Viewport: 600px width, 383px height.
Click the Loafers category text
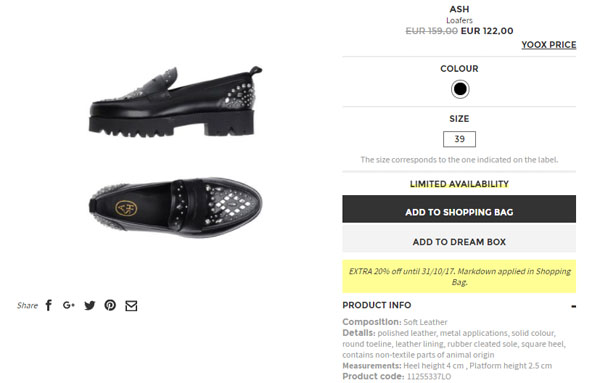pyautogui.click(x=459, y=20)
